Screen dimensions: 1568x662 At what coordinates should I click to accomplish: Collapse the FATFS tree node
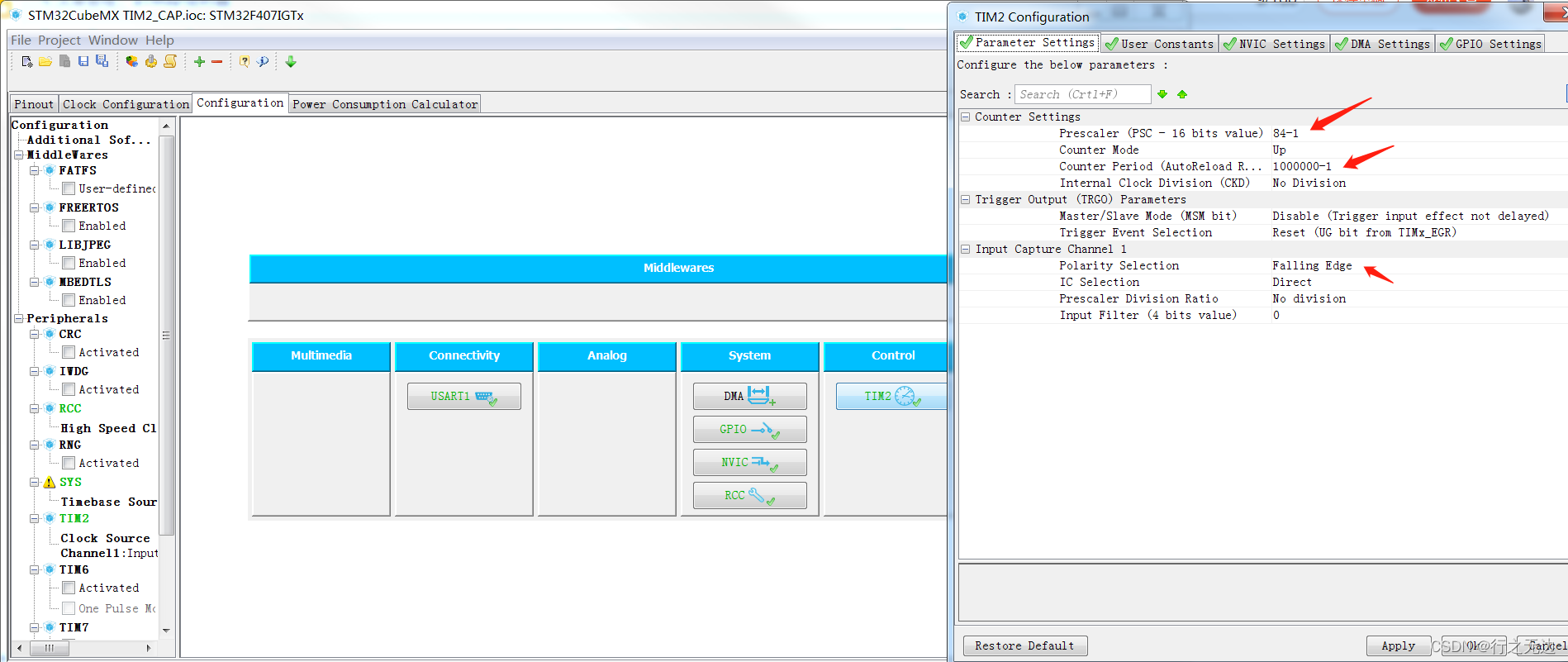(x=35, y=170)
